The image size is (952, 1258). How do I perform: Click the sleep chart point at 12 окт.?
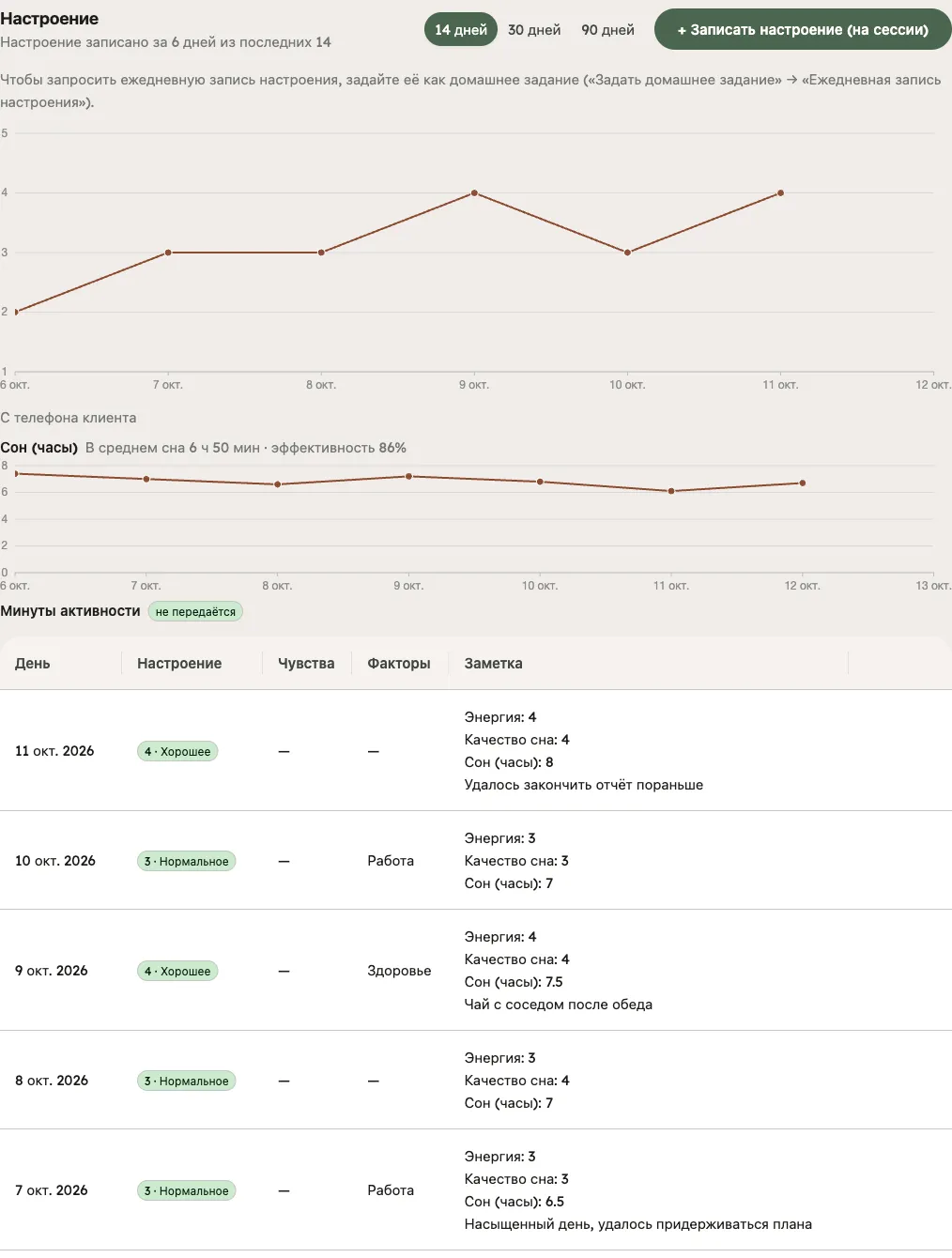coord(803,483)
